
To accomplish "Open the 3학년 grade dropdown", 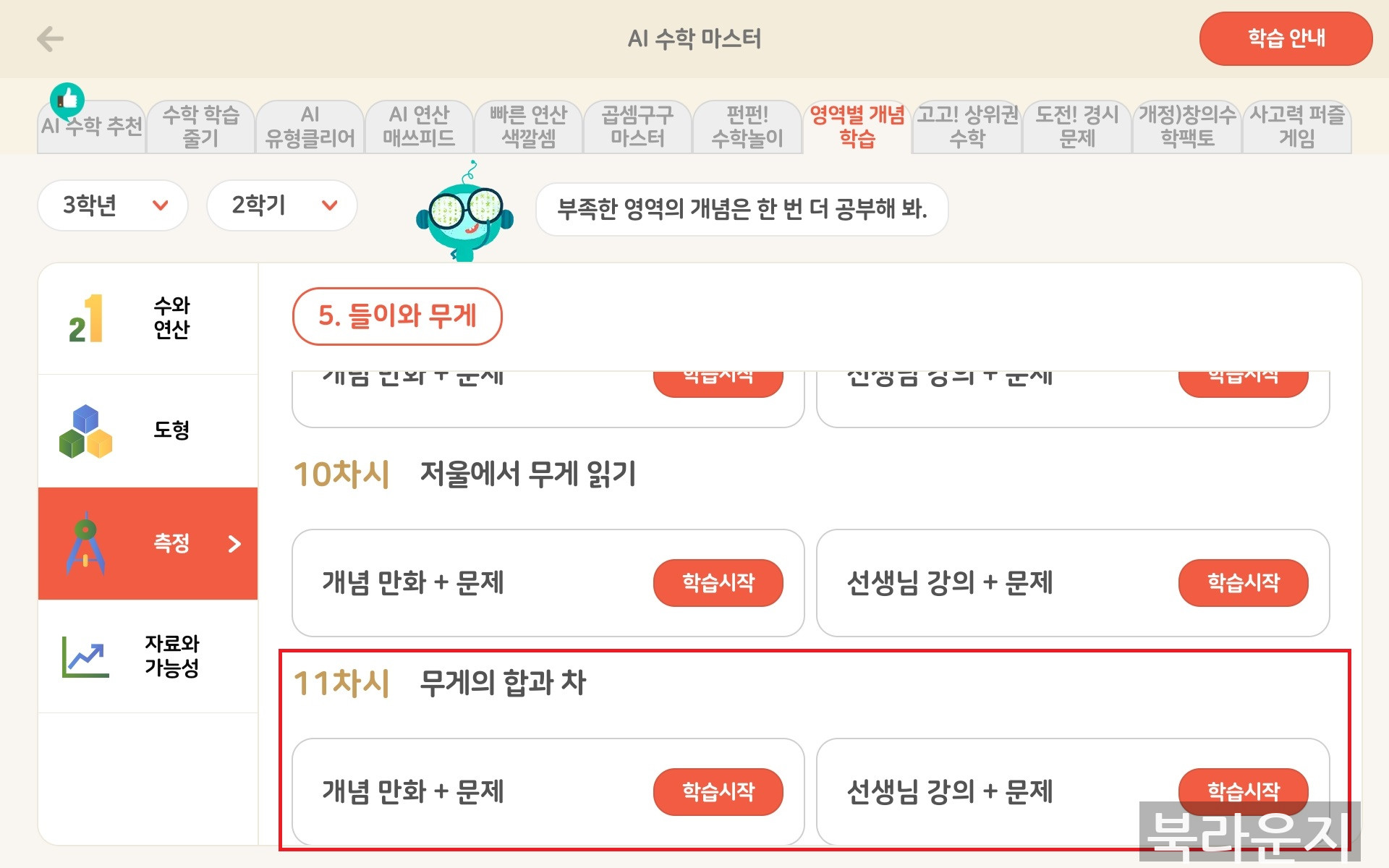I will (x=113, y=205).
